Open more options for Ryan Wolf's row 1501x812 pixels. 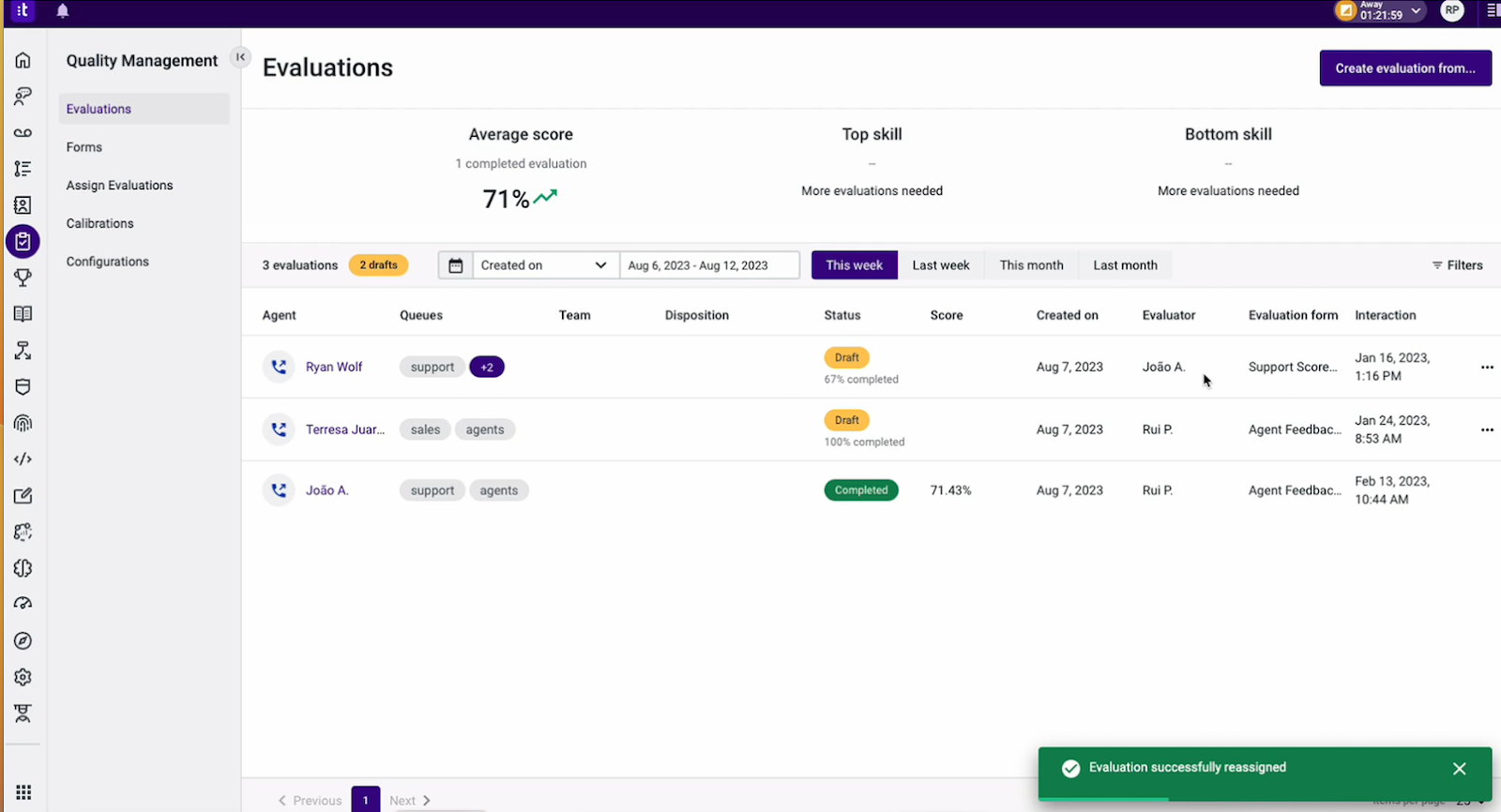point(1487,367)
